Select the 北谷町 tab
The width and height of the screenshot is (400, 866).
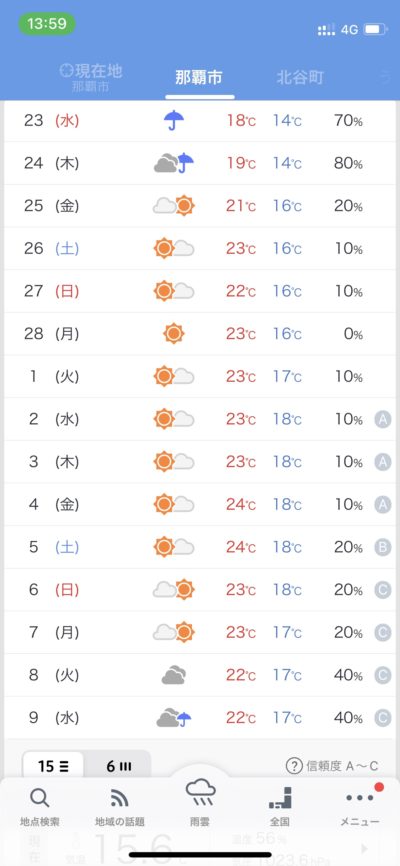(299, 77)
